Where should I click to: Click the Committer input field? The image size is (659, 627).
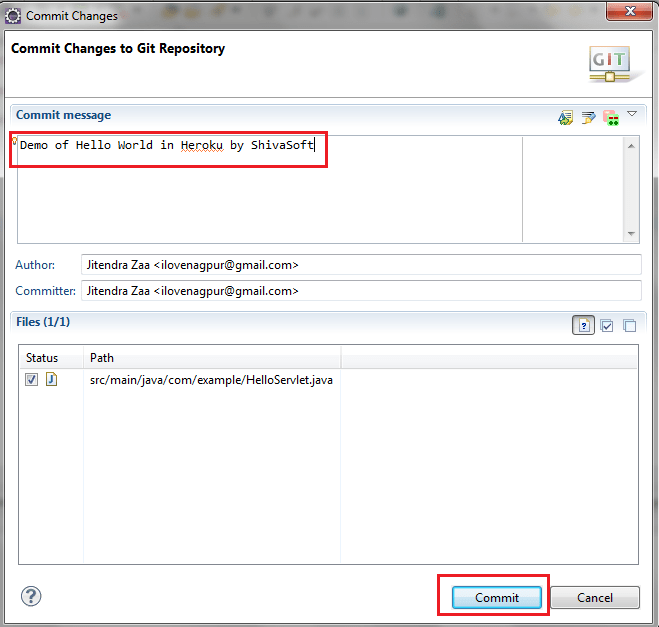tap(361, 291)
